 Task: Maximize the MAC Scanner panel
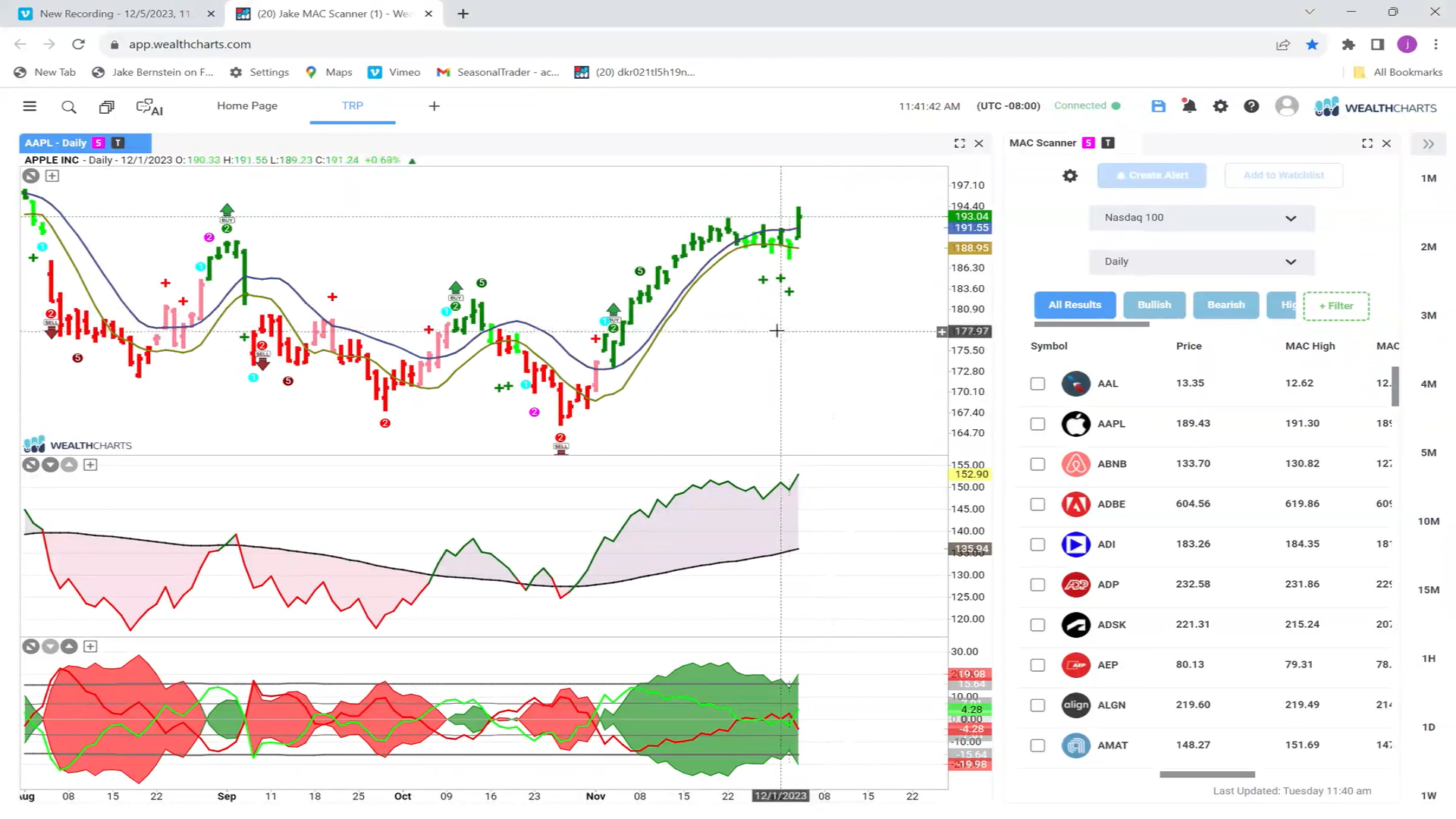tap(1367, 143)
